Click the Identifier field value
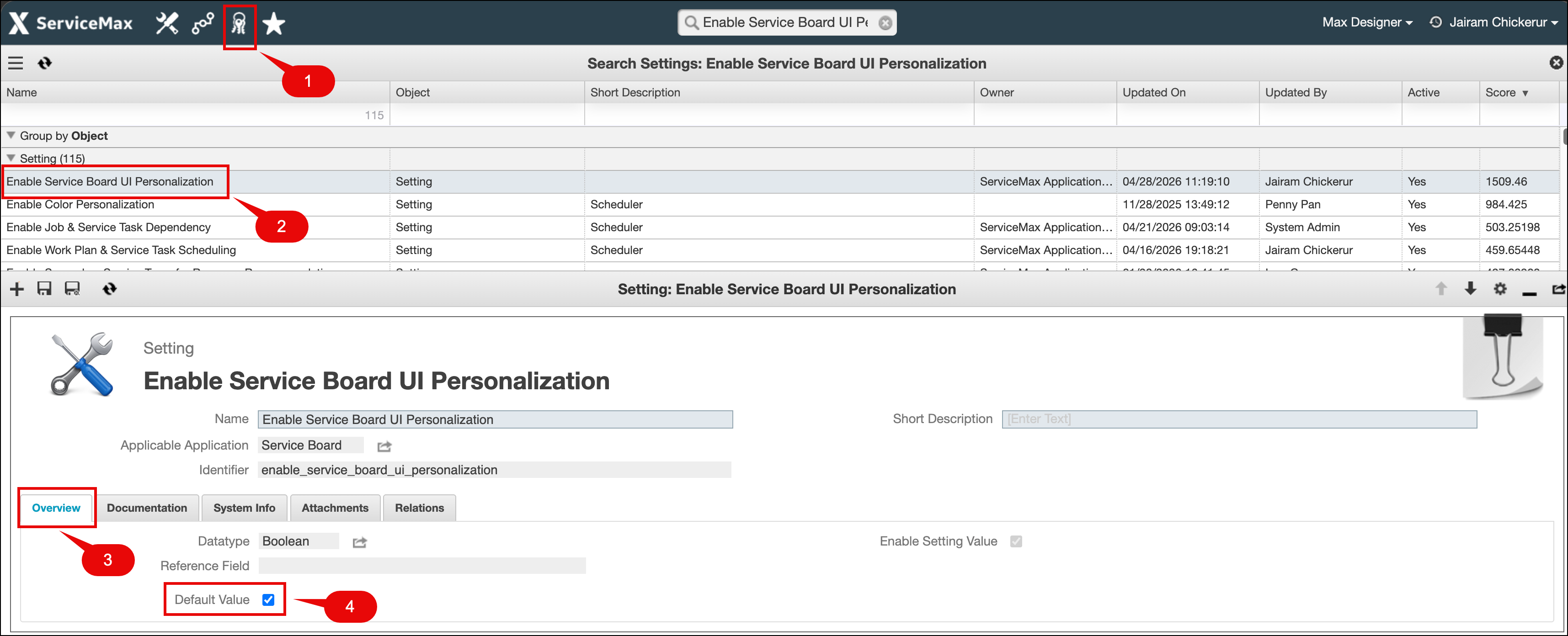This screenshot has height=636, width=1568. point(494,470)
